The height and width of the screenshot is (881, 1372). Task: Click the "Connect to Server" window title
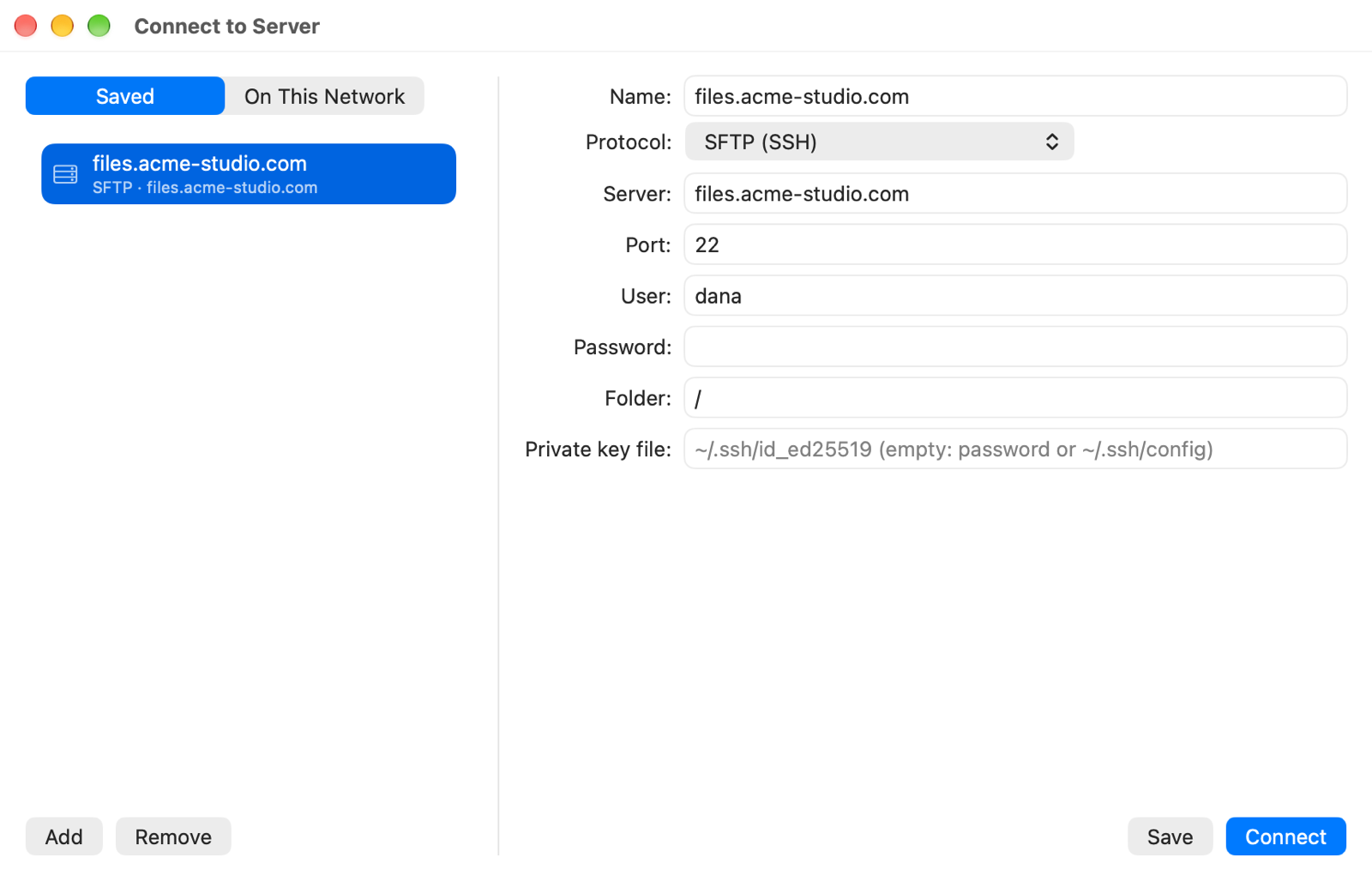coord(227,27)
